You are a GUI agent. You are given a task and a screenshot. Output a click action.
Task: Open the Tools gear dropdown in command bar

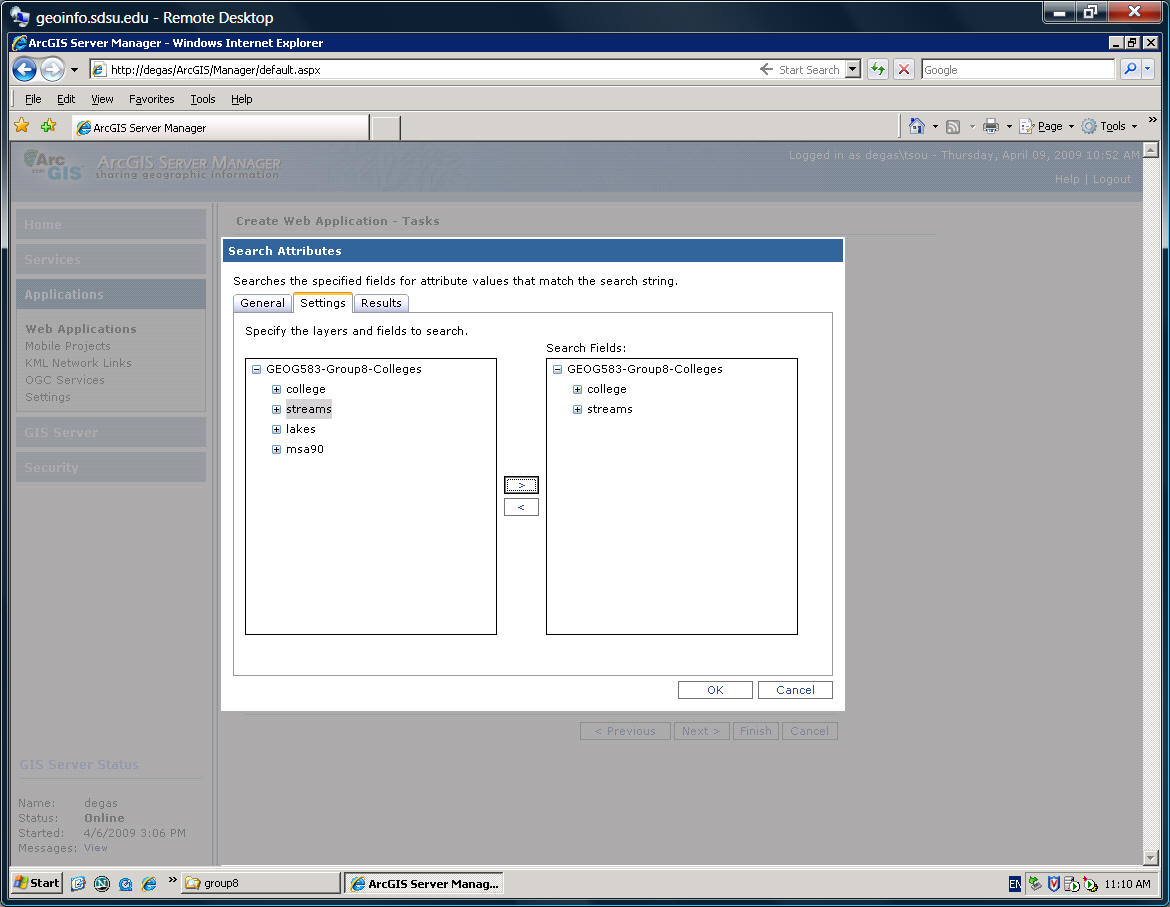[x=1110, y=126]
